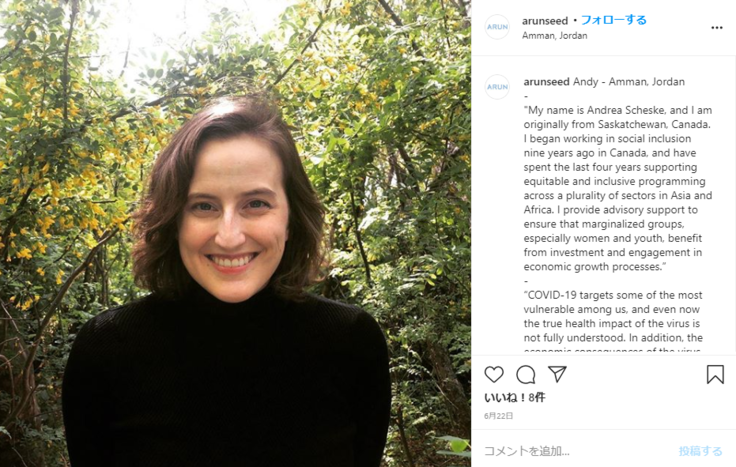Open the three-dot more options menu
The height and width of the screenshot is (467, 736).
[x=716, y=27]
